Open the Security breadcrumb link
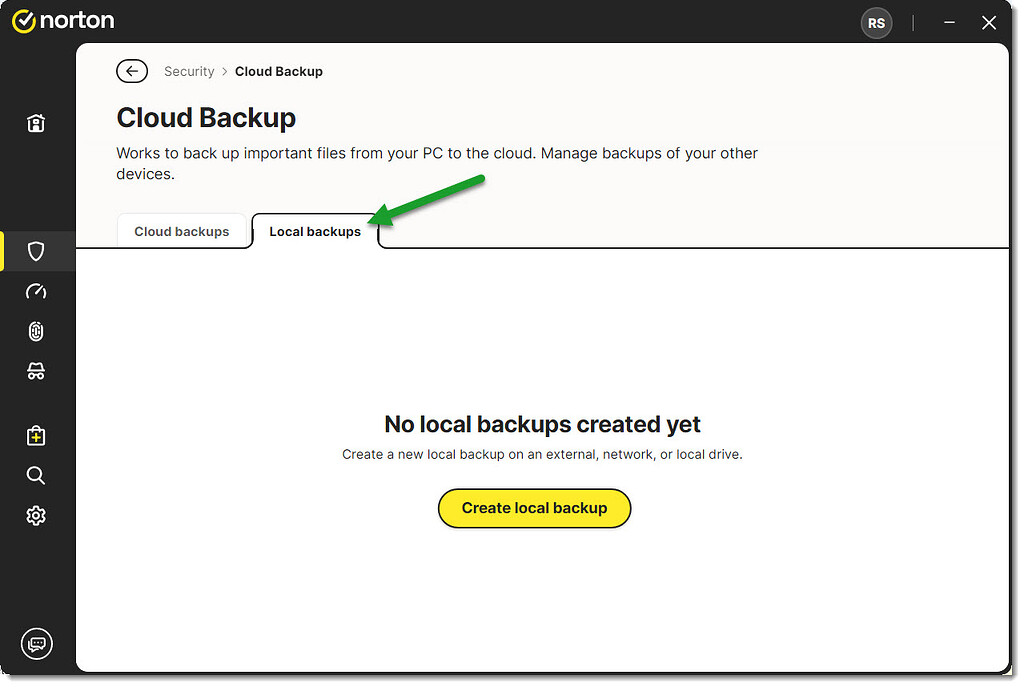Viewport: 1024px width, 687px height. pyautogui.click(x=189, y=71)
